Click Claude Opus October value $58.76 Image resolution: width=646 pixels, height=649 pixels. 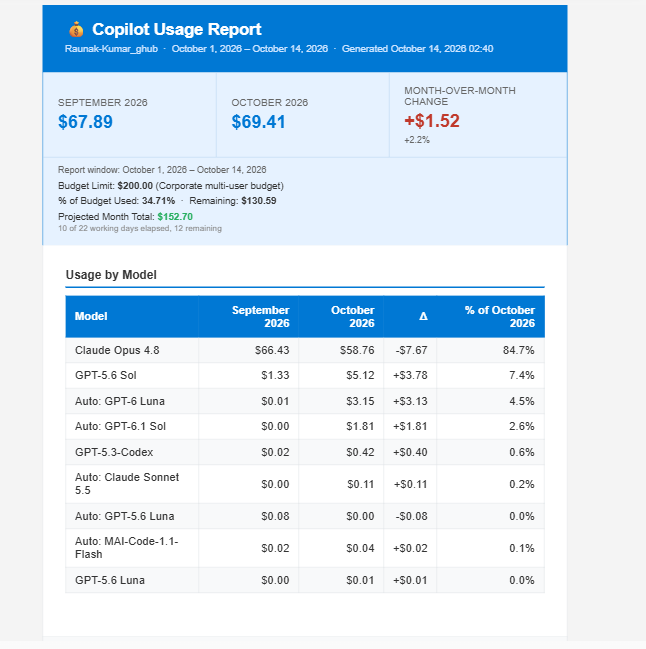[x=357, y=350]
